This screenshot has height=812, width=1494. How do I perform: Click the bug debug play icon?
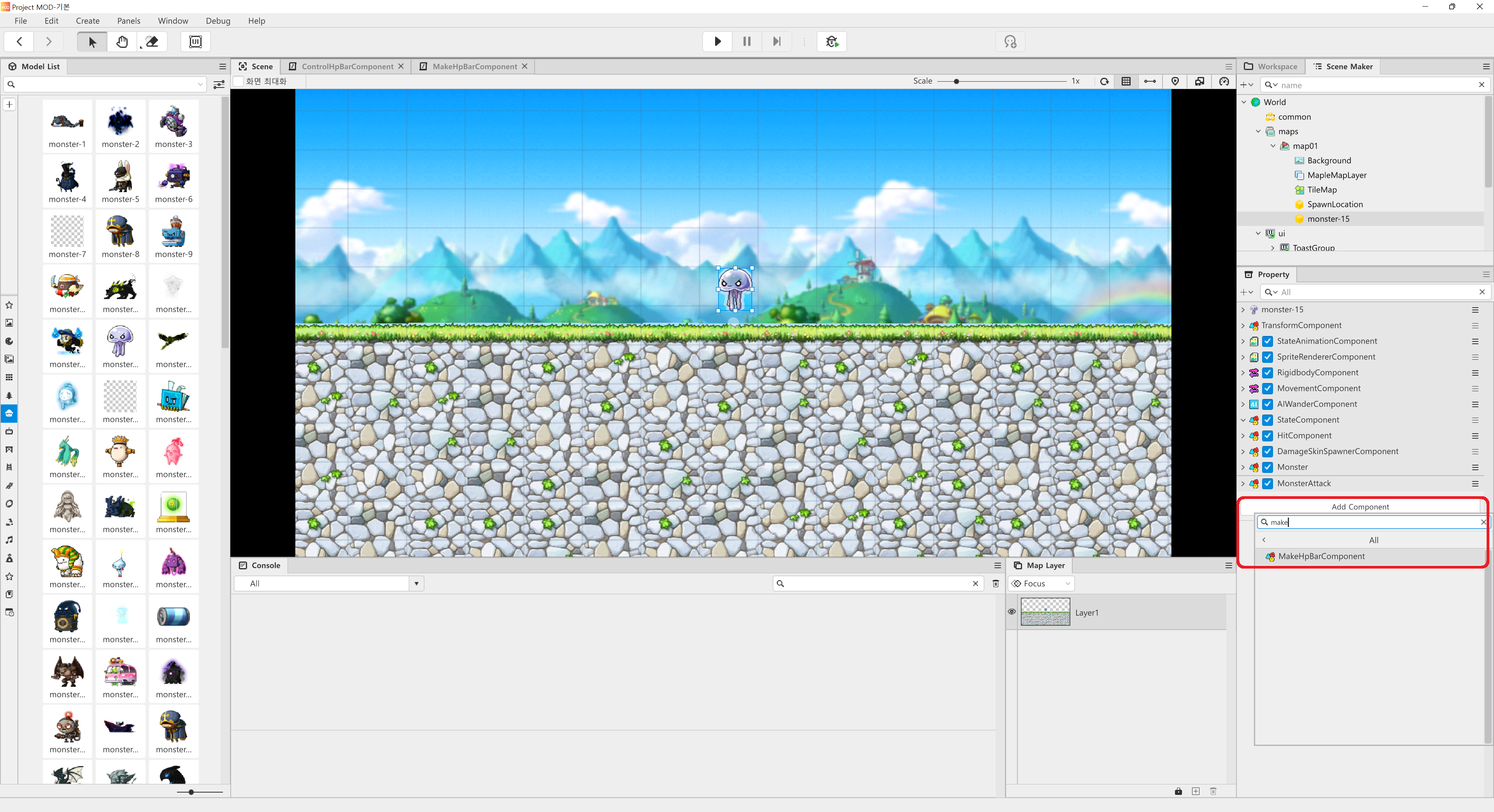pyautogui.click(x=832, y=42)
